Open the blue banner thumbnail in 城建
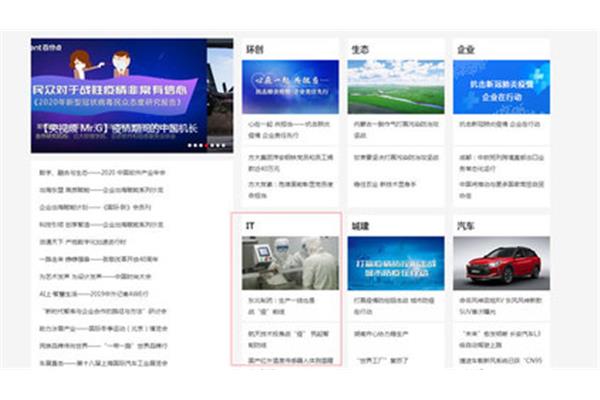 coord(396,263)
